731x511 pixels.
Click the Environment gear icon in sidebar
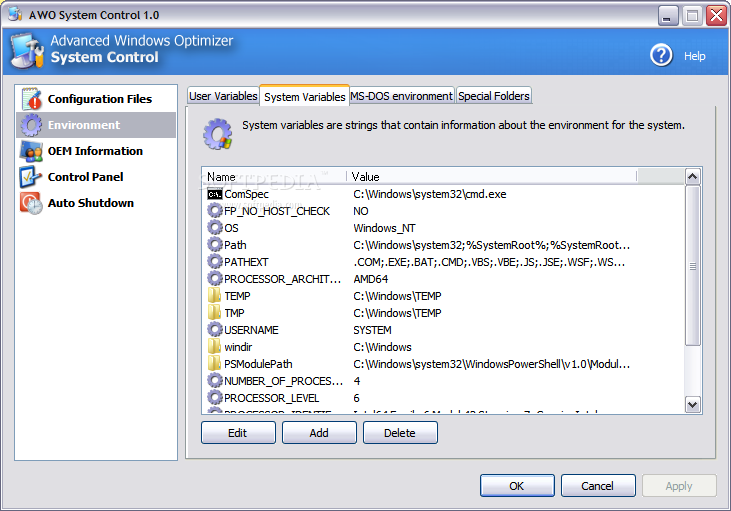coord(31,125)
